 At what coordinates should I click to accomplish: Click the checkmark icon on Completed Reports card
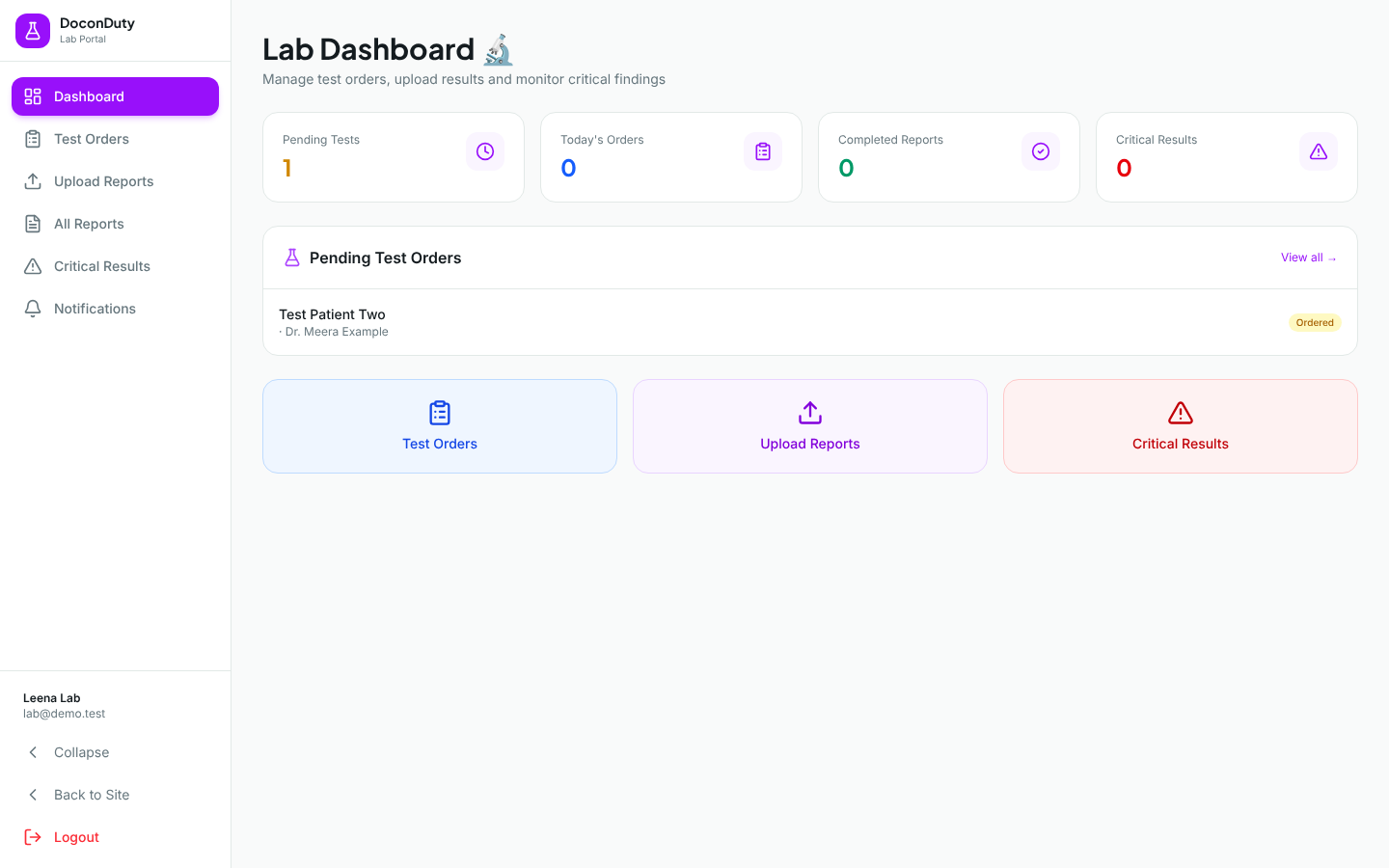[x=1041, y=151]
